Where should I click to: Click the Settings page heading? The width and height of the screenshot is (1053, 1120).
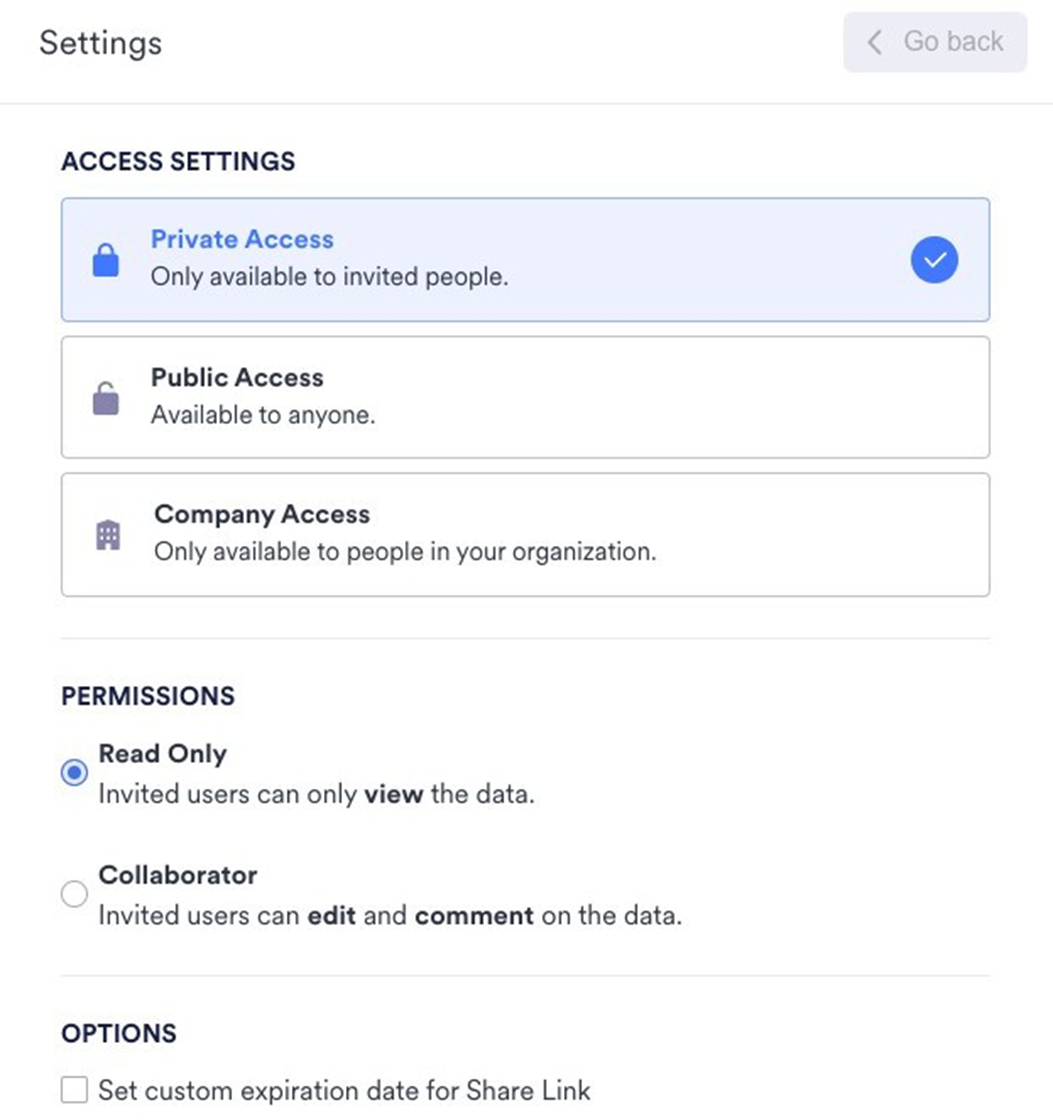[100, 43]
